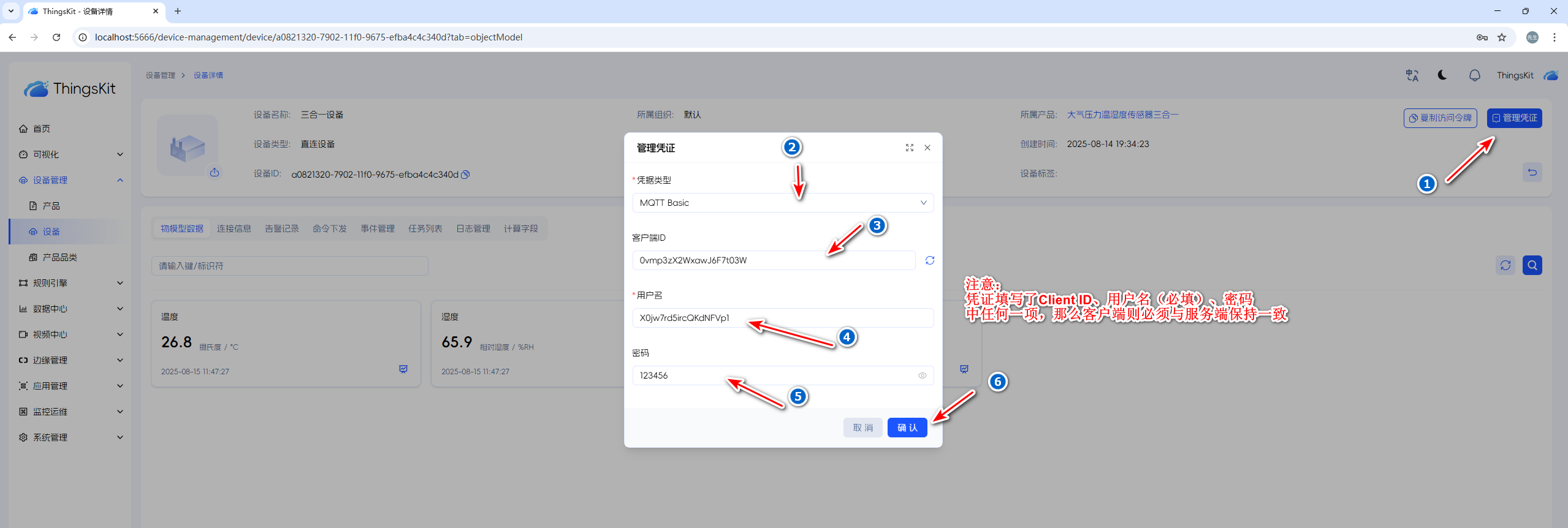1568x528 pixels.
Task: Open the MQTT Basic credential type dropdown
Action: click(782, 203)
